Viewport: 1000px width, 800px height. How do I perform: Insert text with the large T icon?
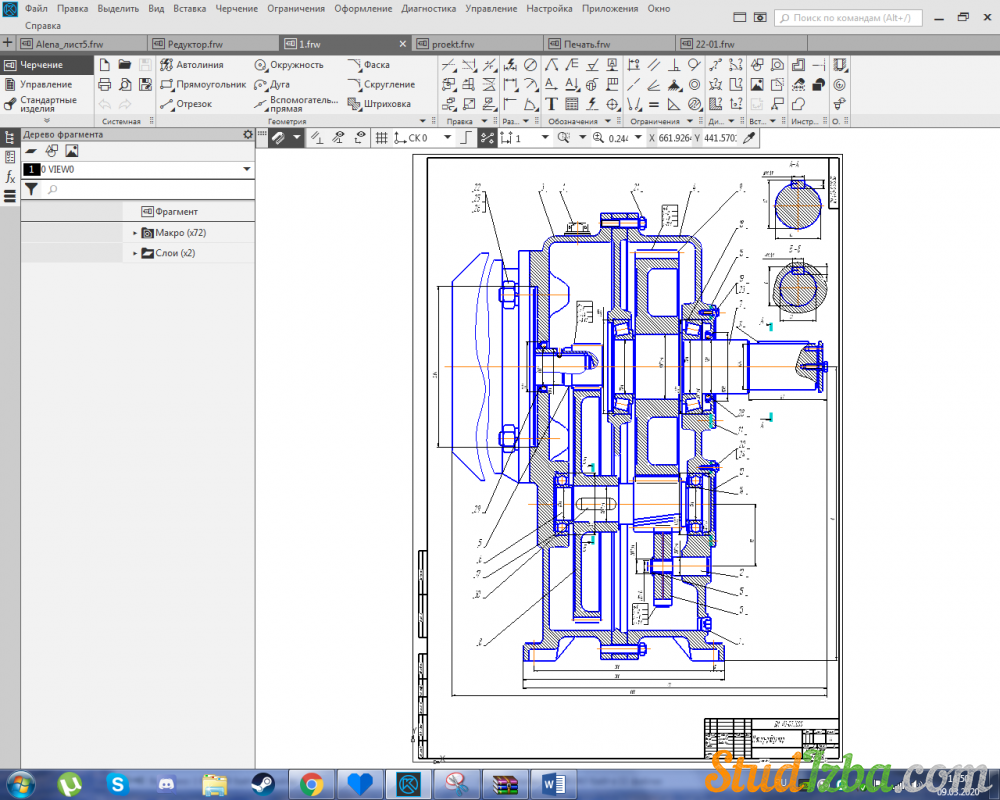550,104
